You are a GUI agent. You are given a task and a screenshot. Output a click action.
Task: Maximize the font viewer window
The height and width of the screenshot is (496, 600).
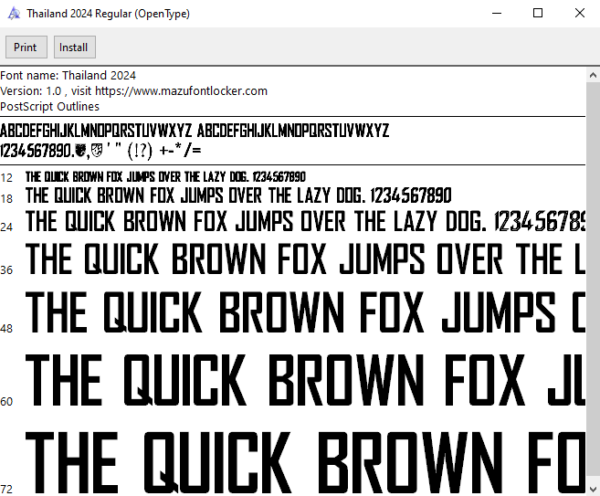tap(538, 13)
